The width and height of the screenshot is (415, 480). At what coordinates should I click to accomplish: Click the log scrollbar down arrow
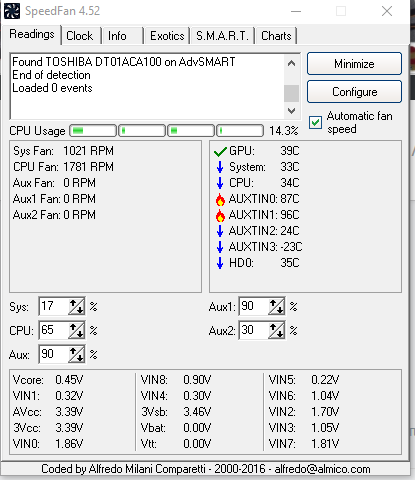(x=291, y=111)
